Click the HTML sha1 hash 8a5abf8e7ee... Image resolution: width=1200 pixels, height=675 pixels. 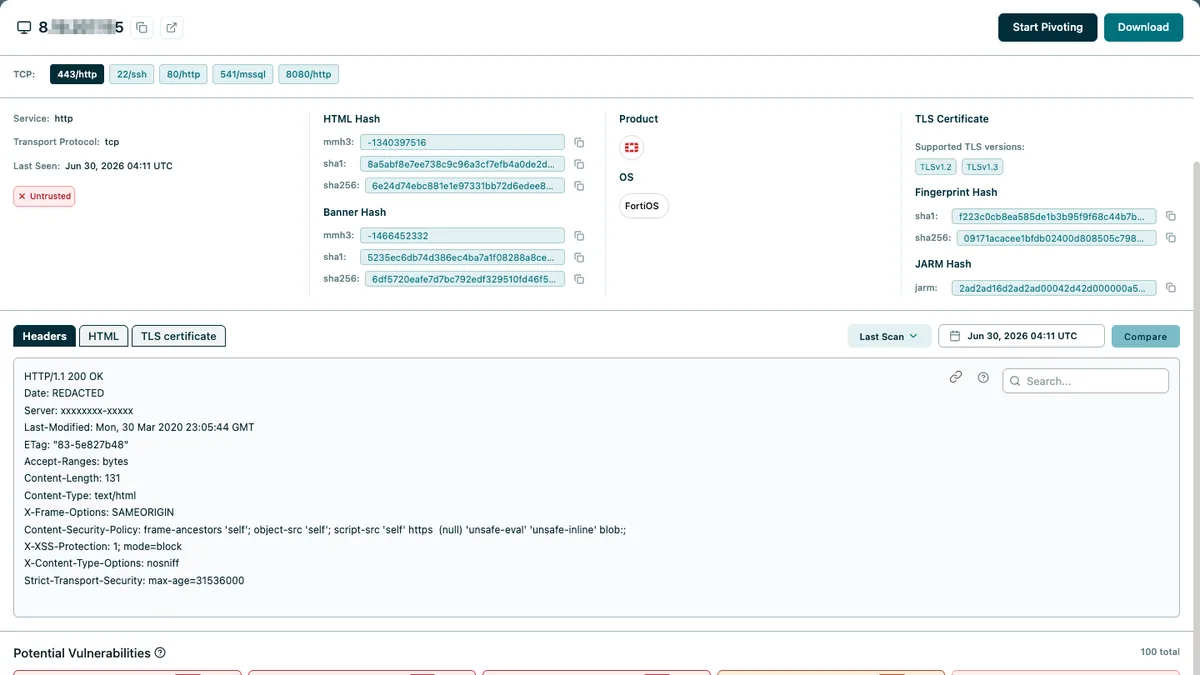[x=464, y=164]
